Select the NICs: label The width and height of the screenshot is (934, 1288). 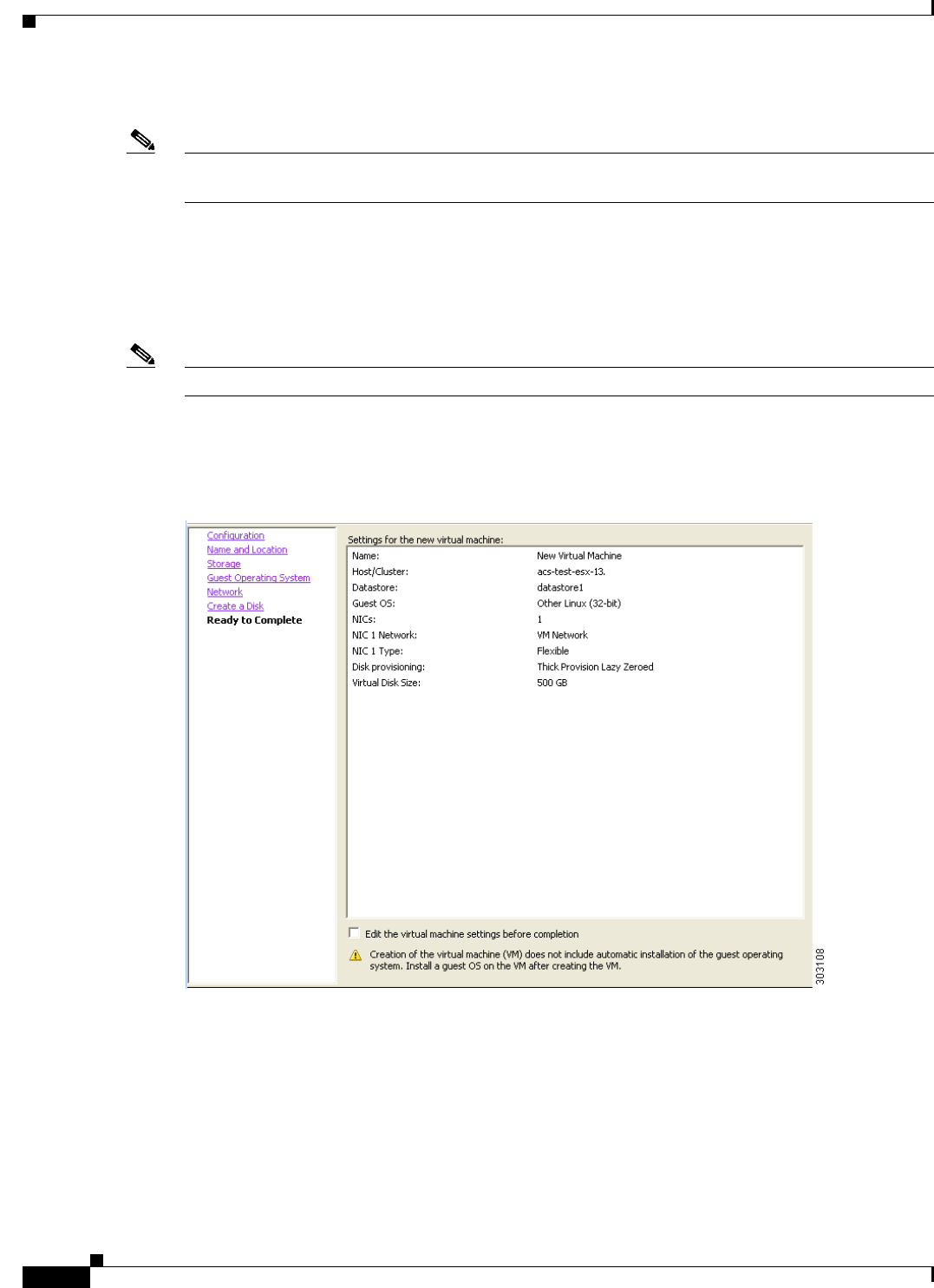coord(363,619)
